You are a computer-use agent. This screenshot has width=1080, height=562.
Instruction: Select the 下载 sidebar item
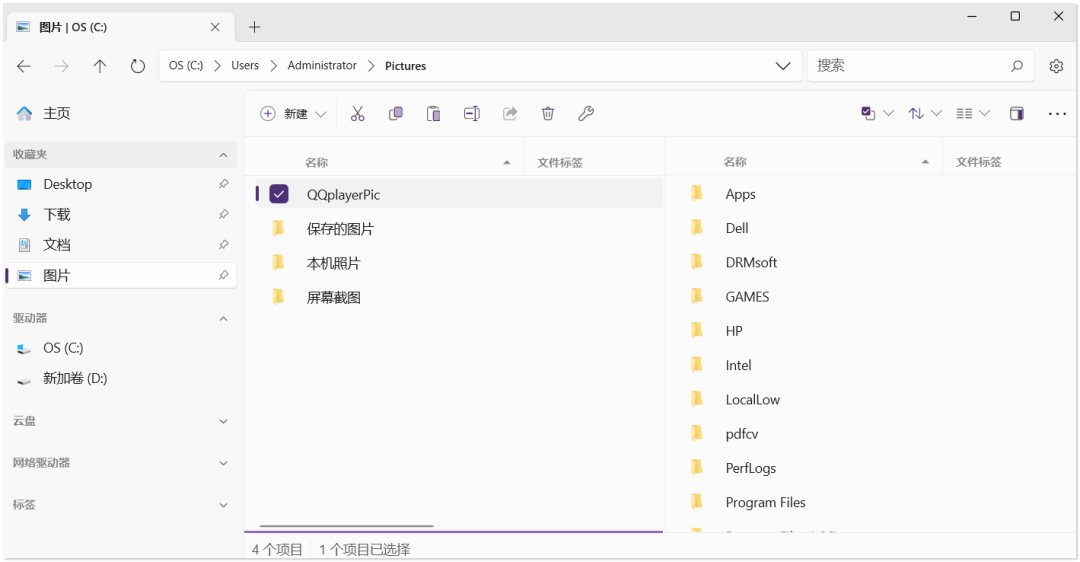[x=57, y=215]
